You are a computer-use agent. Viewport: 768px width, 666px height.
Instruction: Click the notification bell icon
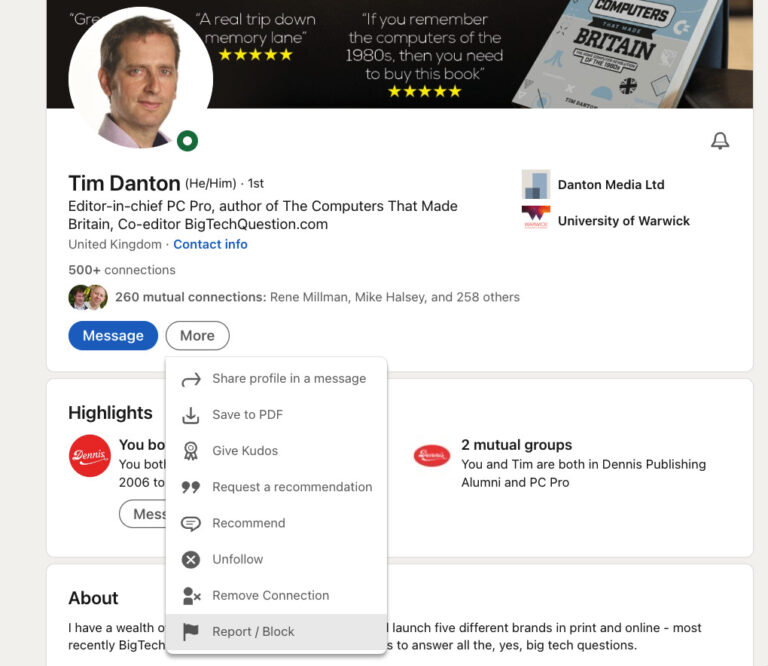pos(720,141)
